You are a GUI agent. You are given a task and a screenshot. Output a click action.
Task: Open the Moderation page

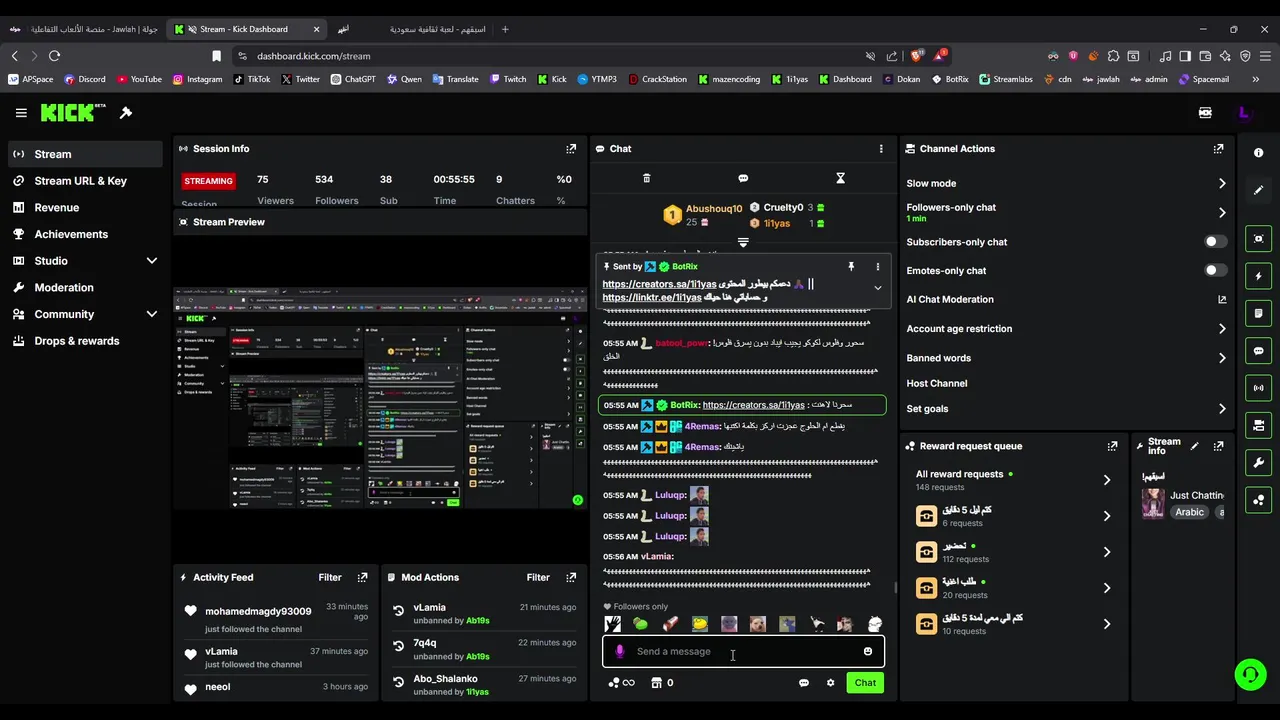(85, 287)
